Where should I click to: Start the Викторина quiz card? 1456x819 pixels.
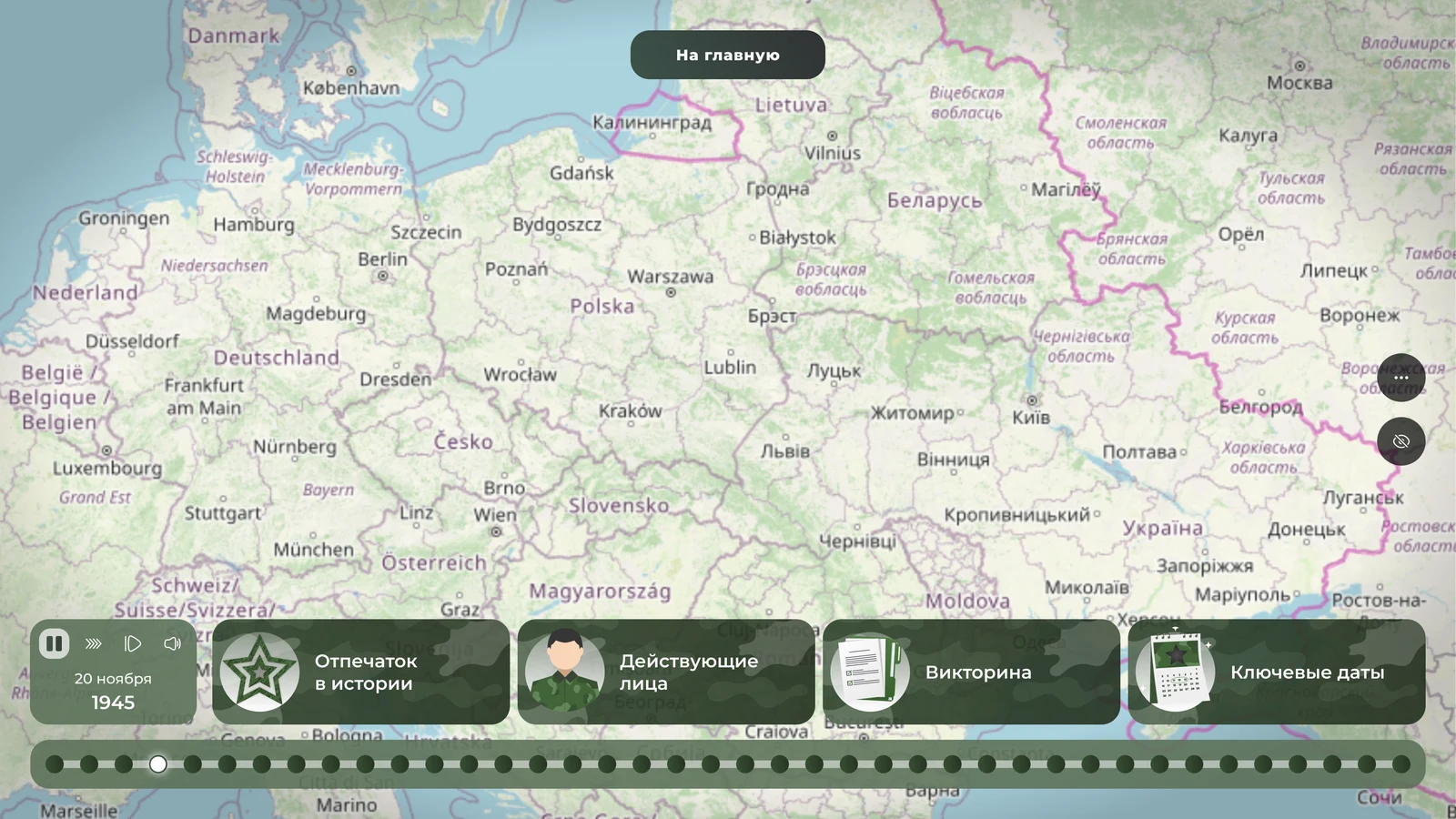[971, 672]
